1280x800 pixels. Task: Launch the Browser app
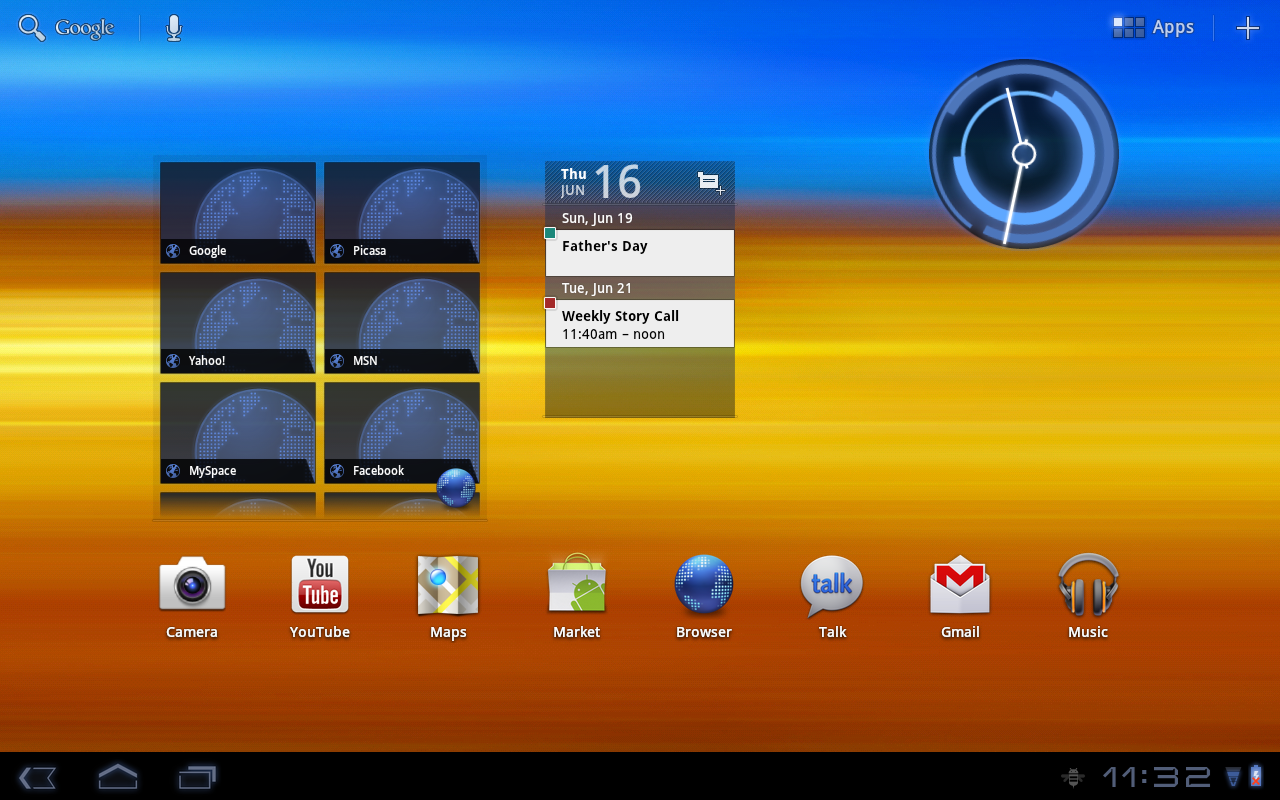pyautogui.click(x=704, y=597)
